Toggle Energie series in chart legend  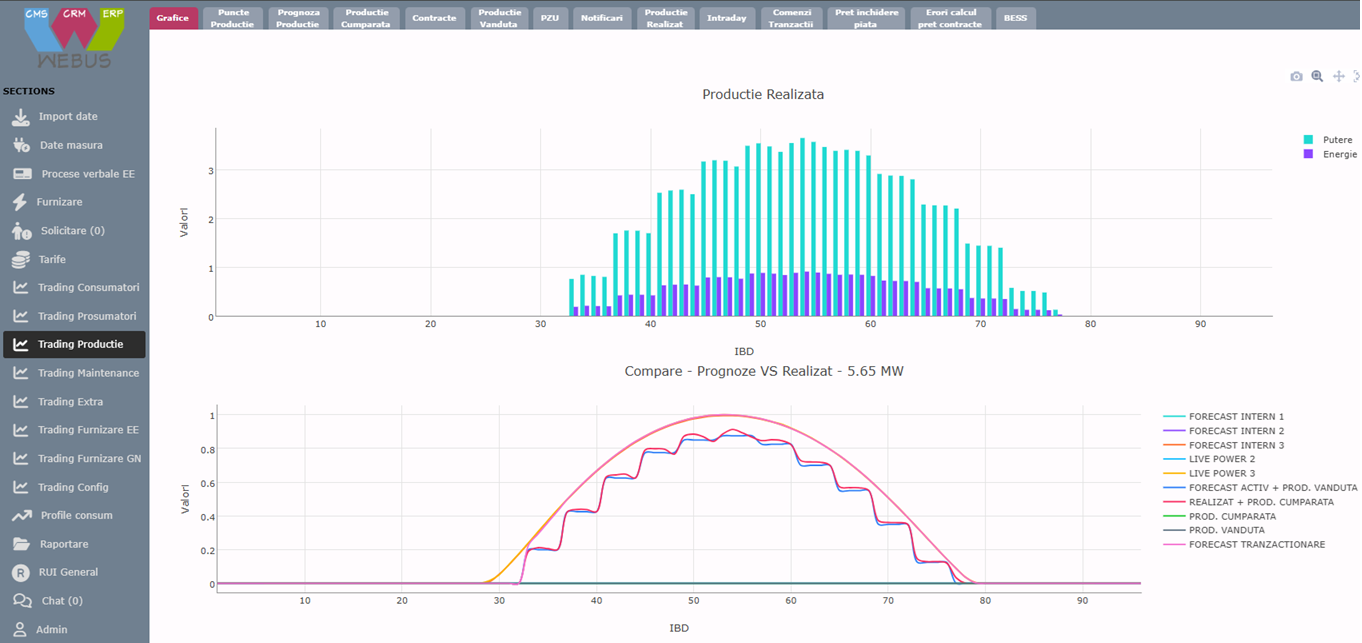coord(1337,154)
